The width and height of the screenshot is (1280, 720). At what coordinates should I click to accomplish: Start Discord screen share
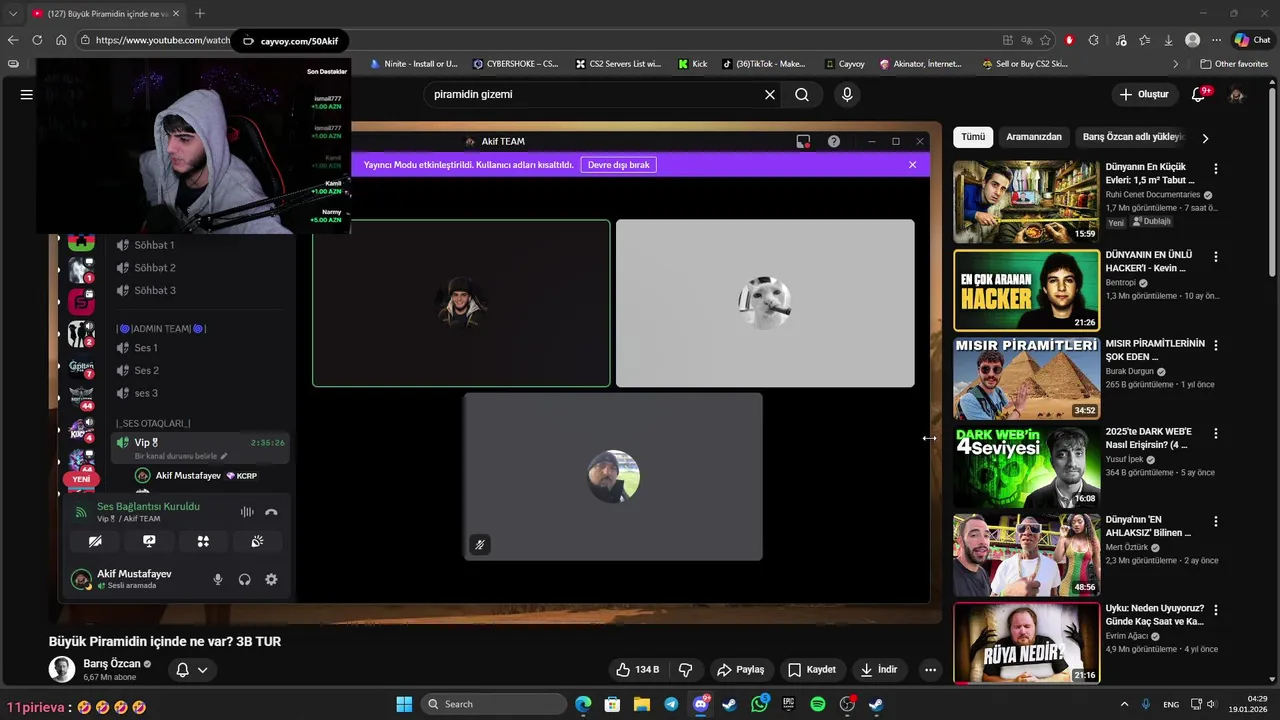[x=149, y=541]
